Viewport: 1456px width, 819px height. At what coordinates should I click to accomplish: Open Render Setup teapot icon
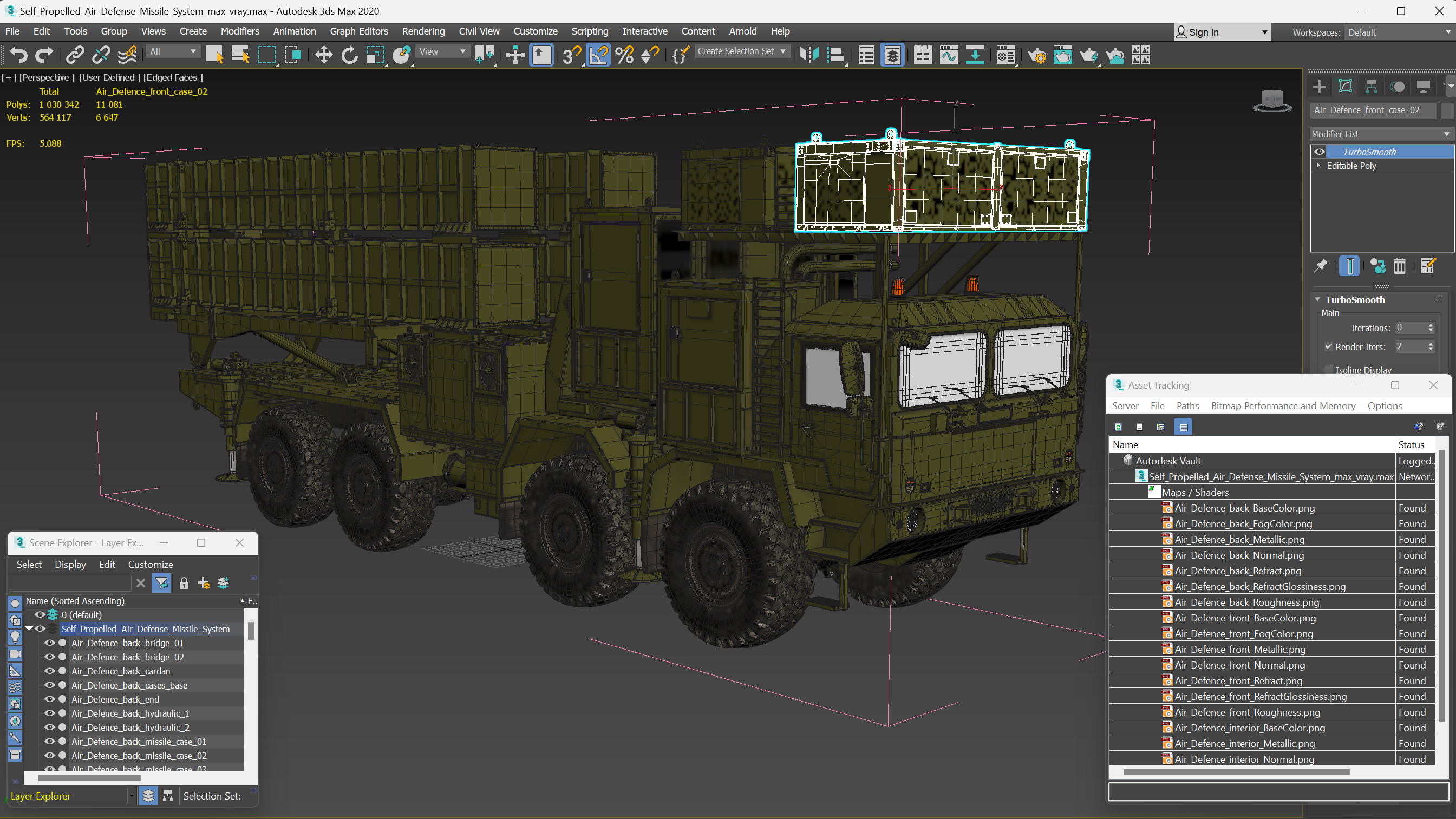coord(1036,55)
